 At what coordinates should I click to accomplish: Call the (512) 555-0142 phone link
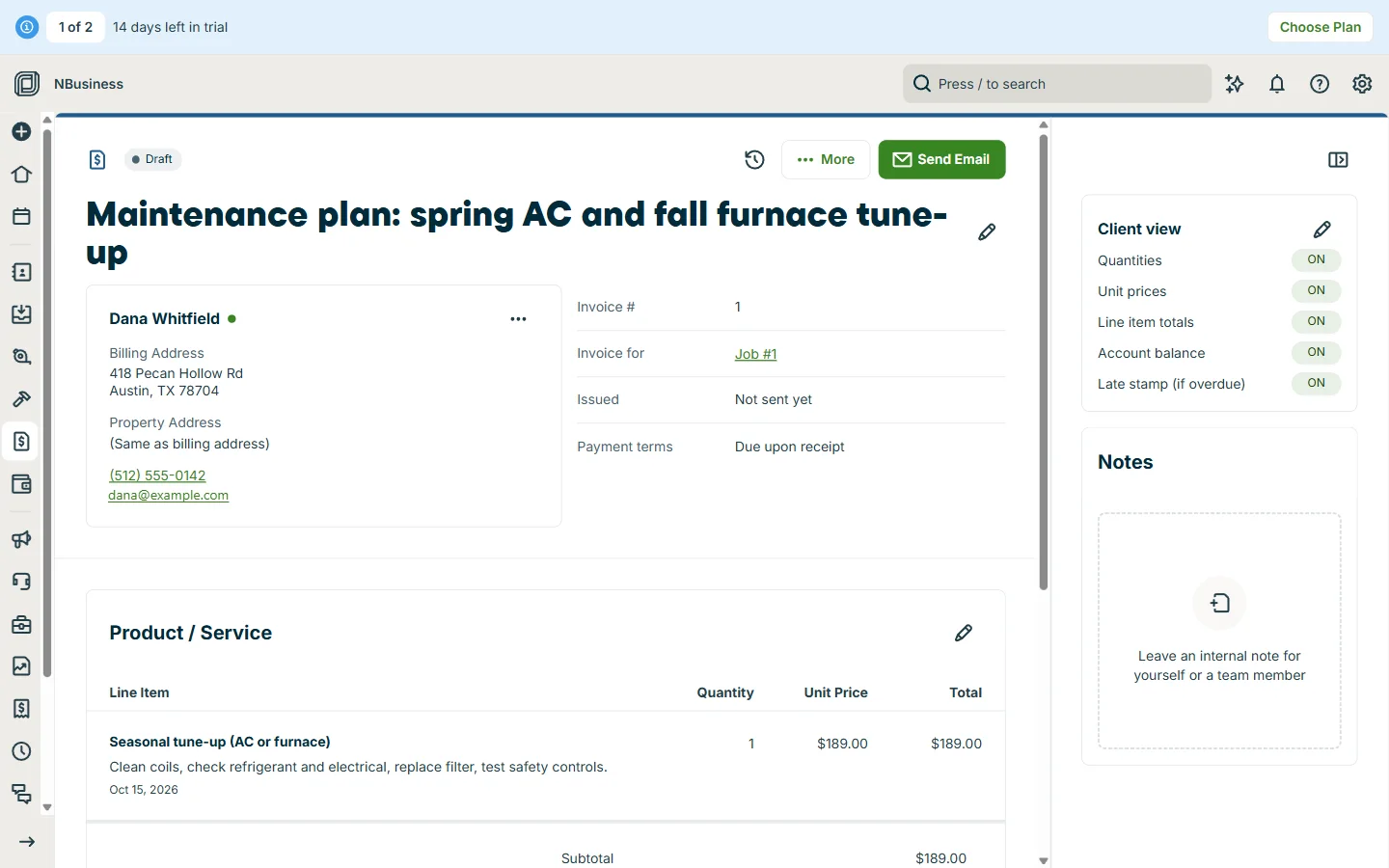(x=157, y=475)
